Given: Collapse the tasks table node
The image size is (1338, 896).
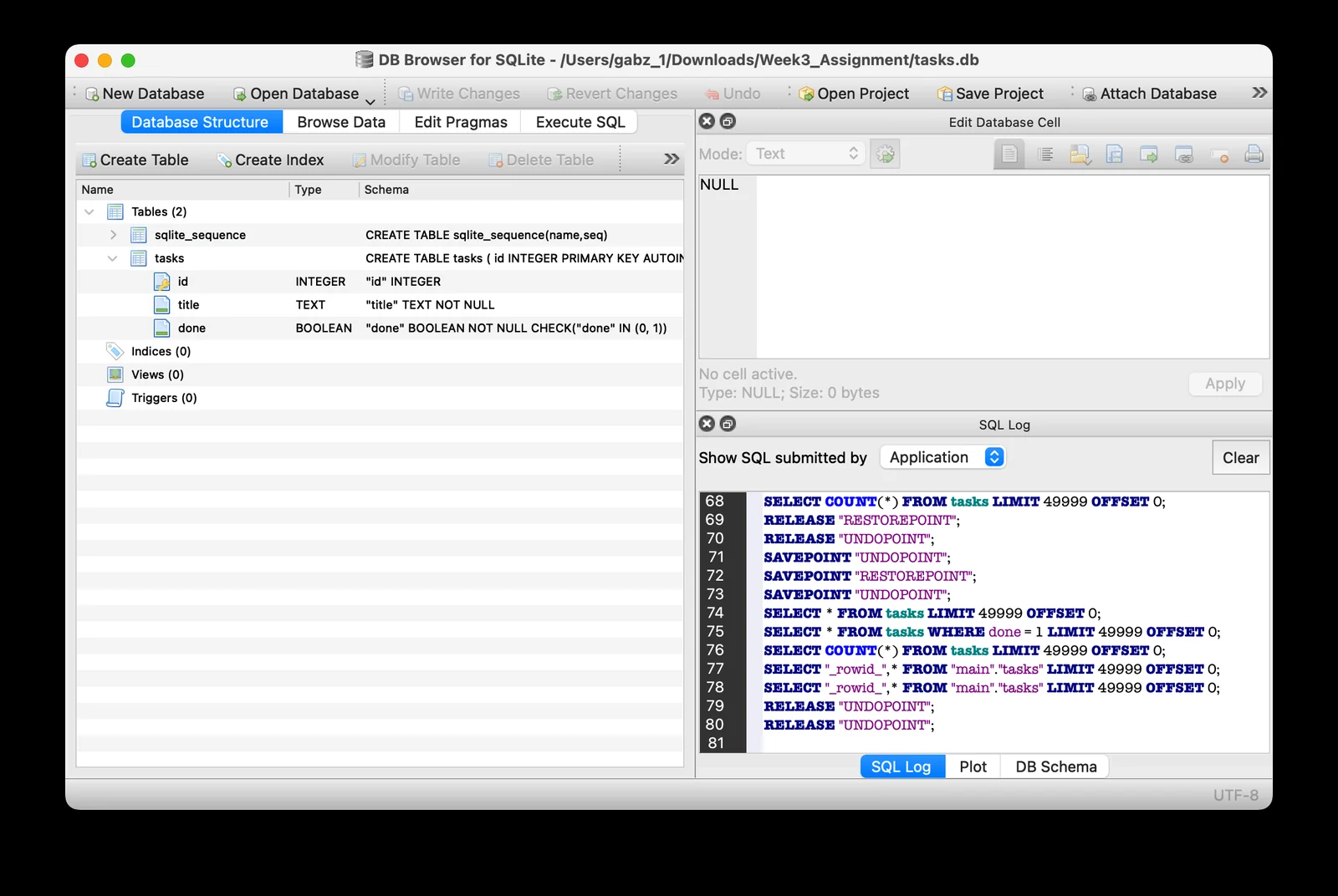Looking at the screenshot, I should [x=113, y=258].
